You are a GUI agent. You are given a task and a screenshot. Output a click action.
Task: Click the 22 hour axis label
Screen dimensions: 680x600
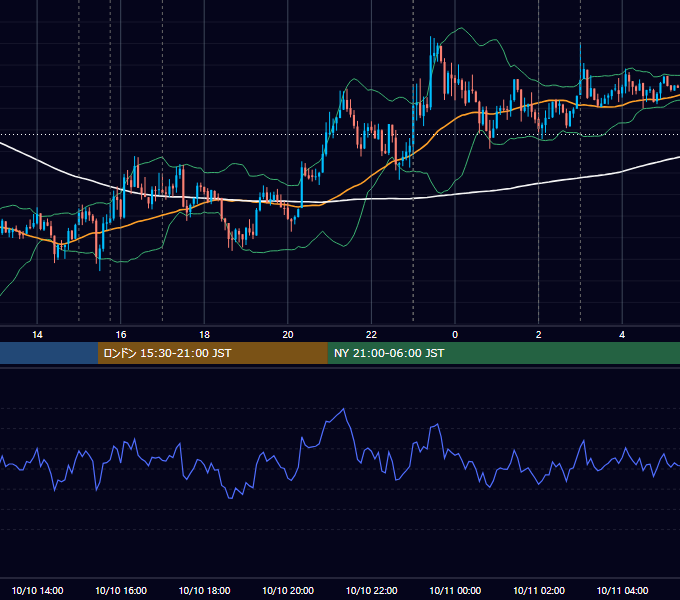click(371, 335)
